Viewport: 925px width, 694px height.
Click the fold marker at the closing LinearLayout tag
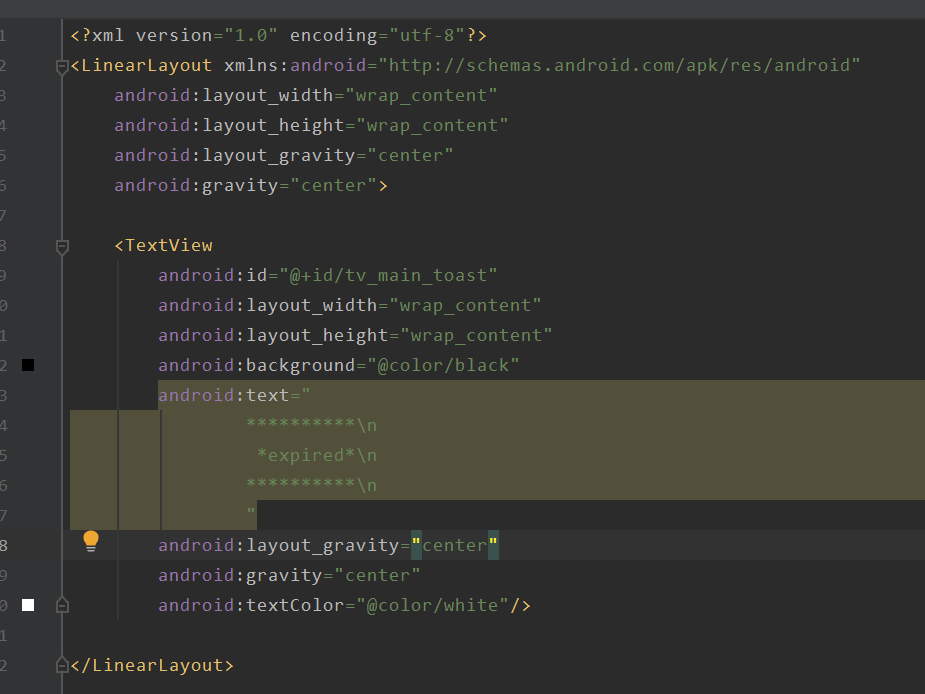[61, 664]
